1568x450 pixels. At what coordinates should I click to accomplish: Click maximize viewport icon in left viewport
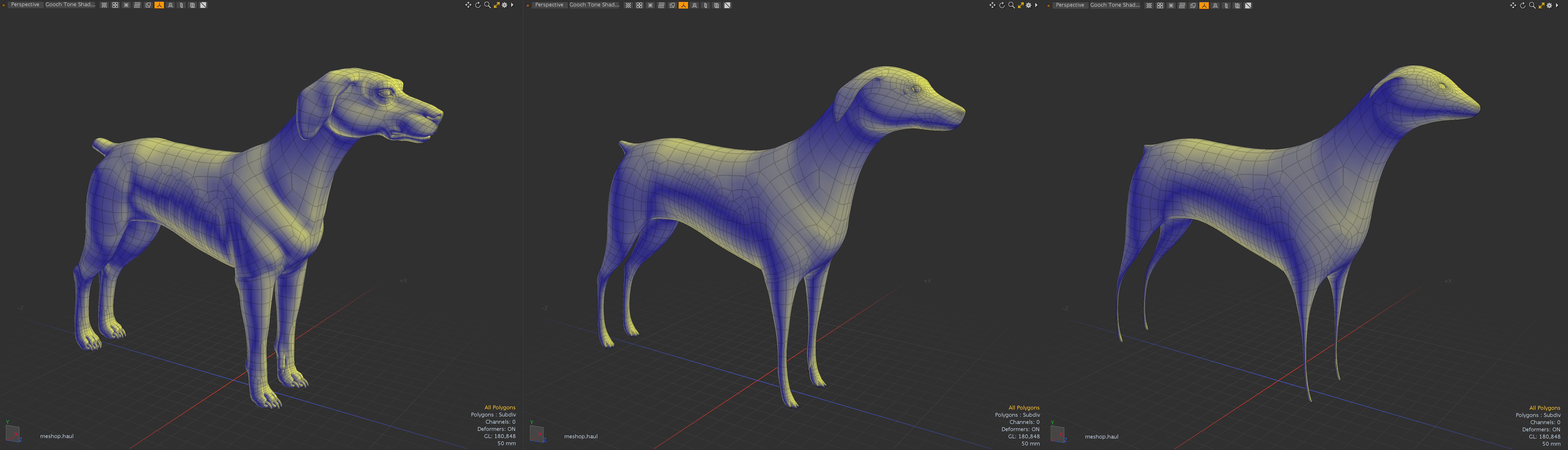497,5
